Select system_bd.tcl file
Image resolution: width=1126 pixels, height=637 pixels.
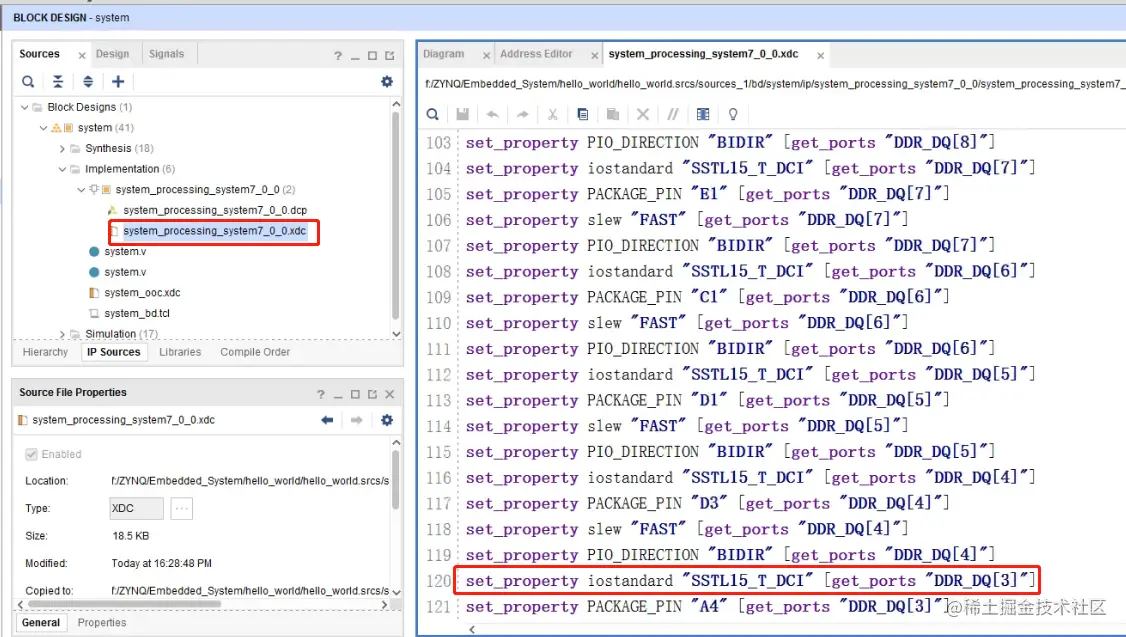point(136,314)
